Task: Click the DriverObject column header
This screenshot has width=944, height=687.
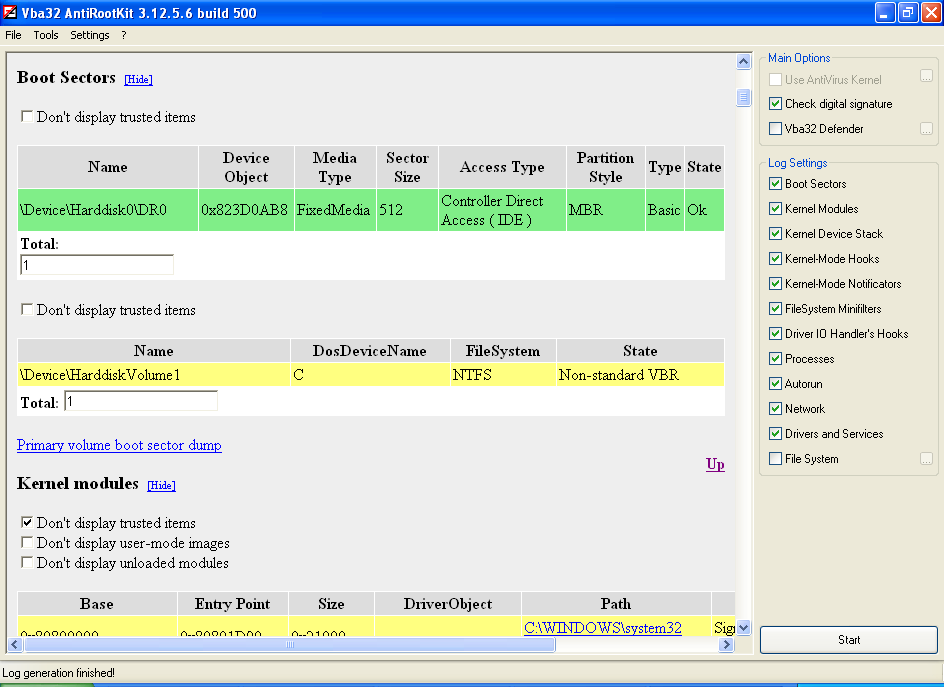Action: 448,603
